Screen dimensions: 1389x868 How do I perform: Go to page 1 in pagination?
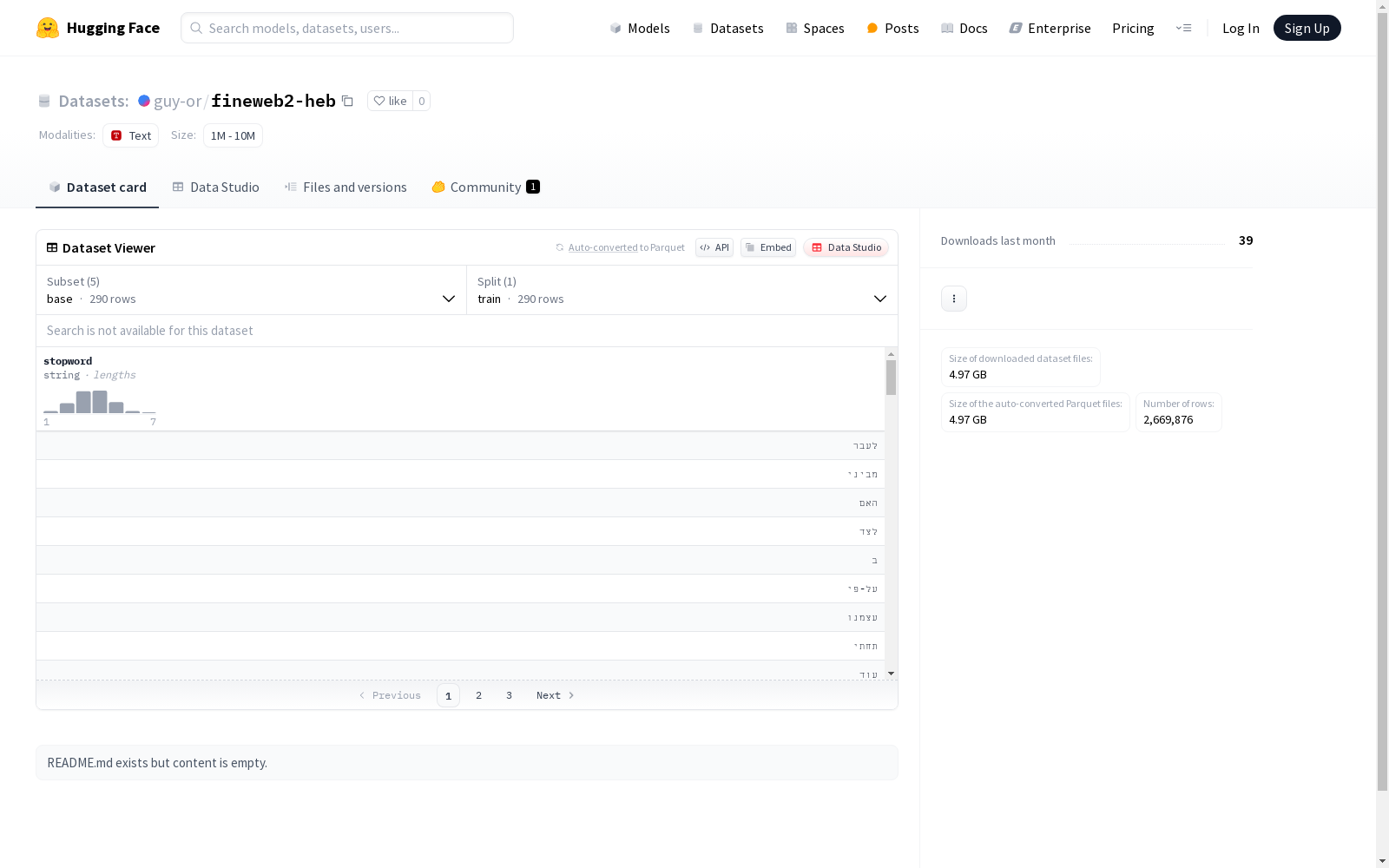click(448, 695)
